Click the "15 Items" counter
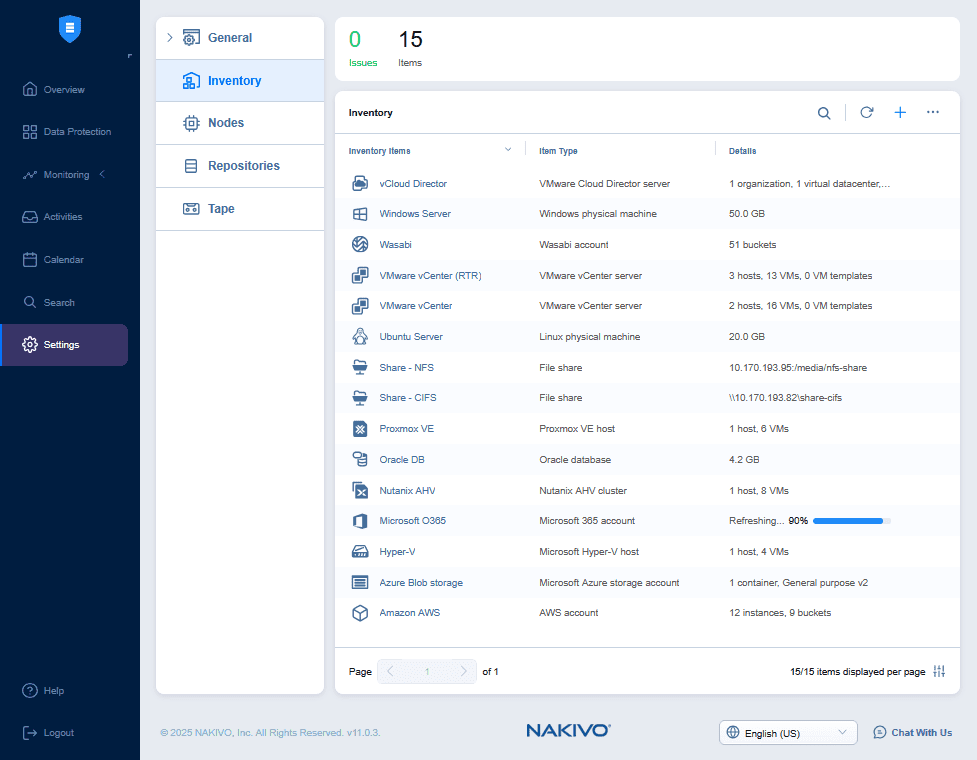This screenshot has height=760, width=977. (410, 48)
